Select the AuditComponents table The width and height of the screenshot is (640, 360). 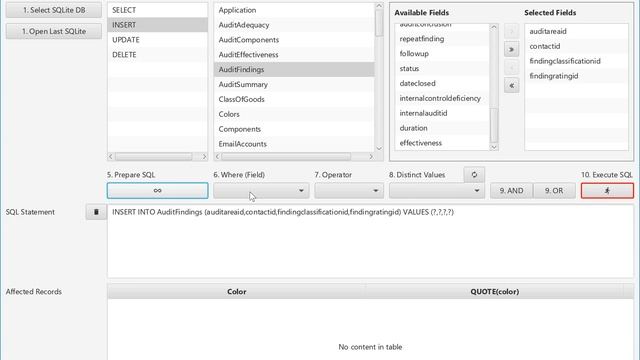294,40
